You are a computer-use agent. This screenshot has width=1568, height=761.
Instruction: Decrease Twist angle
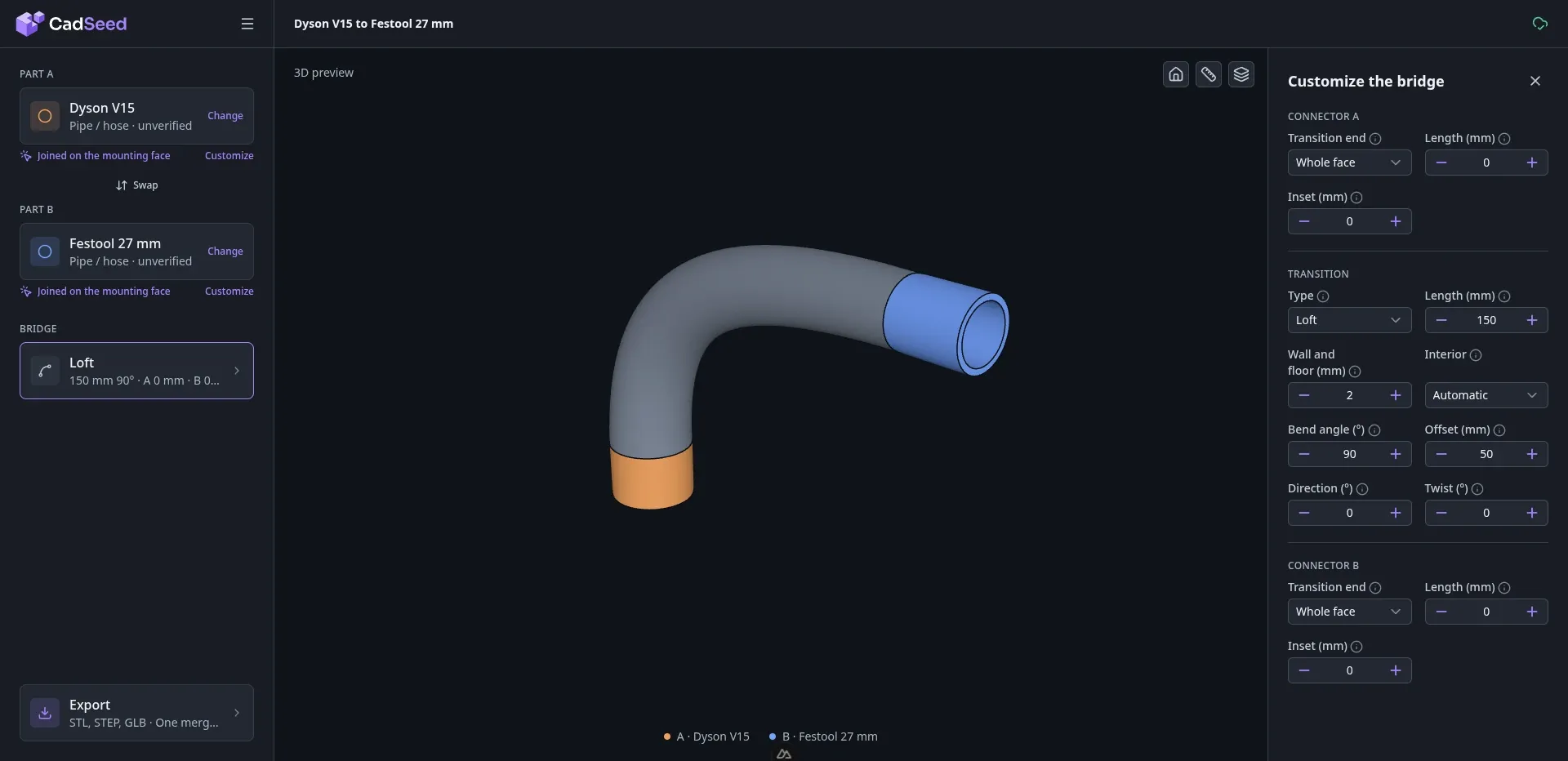click(x=1441, y=513)
